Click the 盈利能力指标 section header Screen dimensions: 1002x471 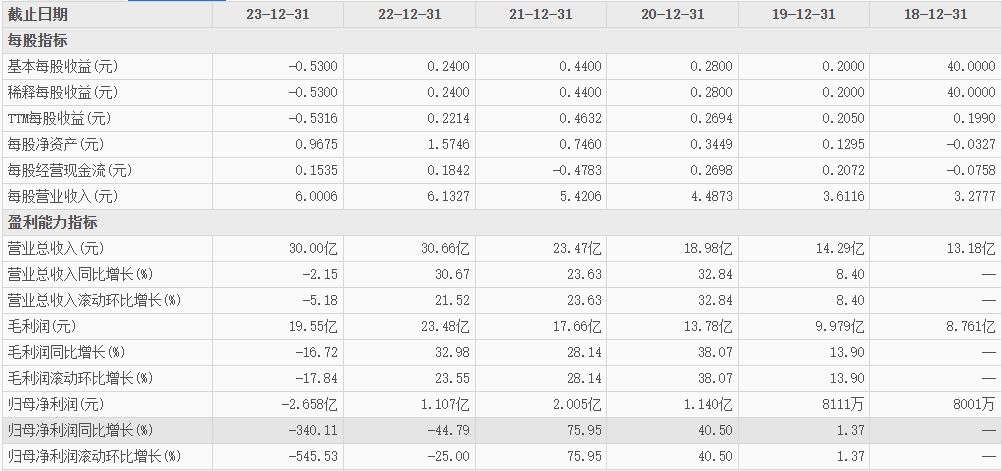coord(52,222)
